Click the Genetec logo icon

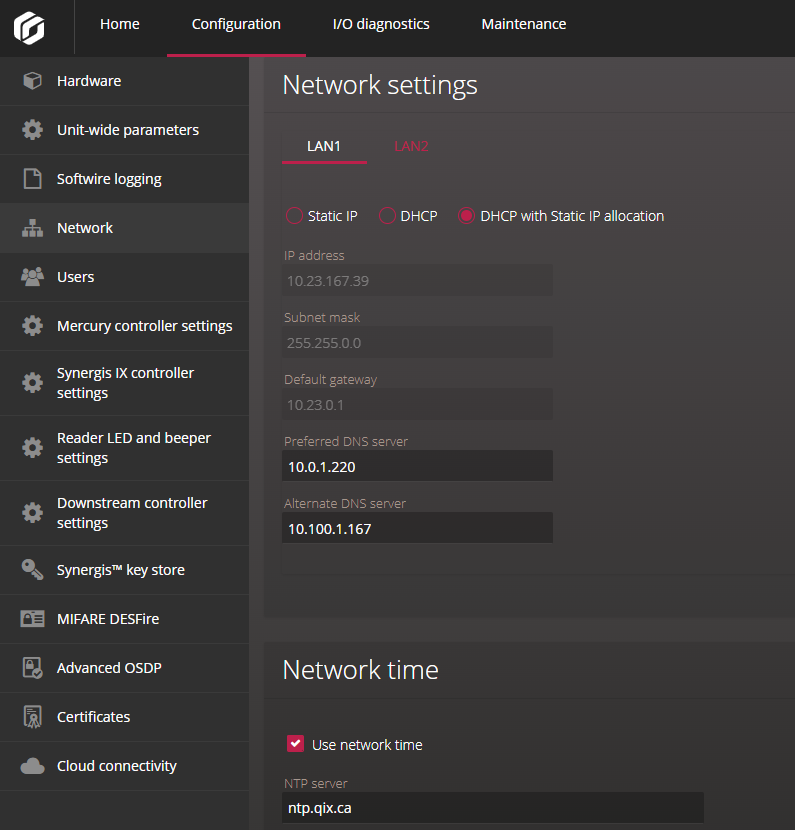[x=29, y=27]
